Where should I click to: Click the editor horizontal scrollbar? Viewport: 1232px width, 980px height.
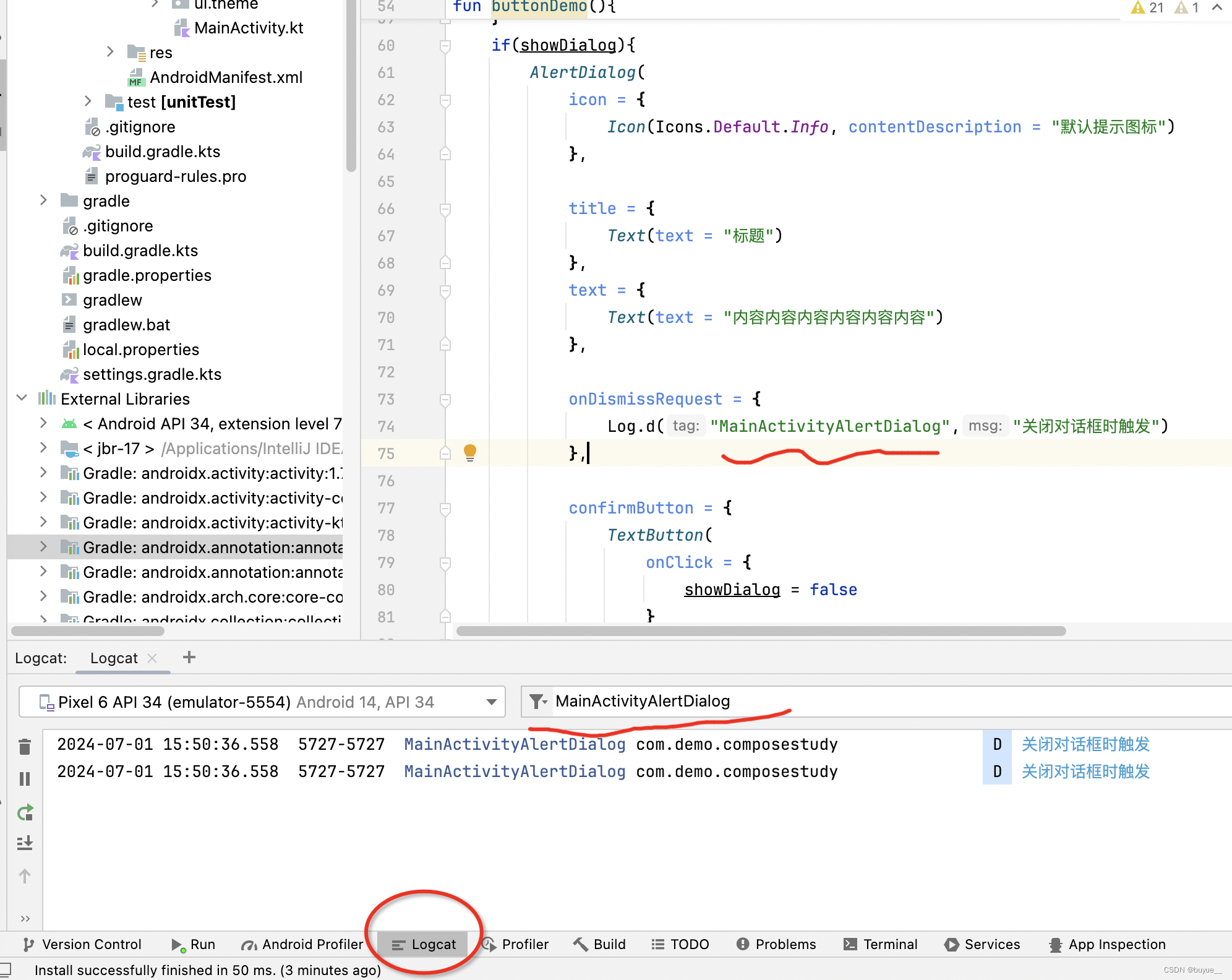[761, 631]
